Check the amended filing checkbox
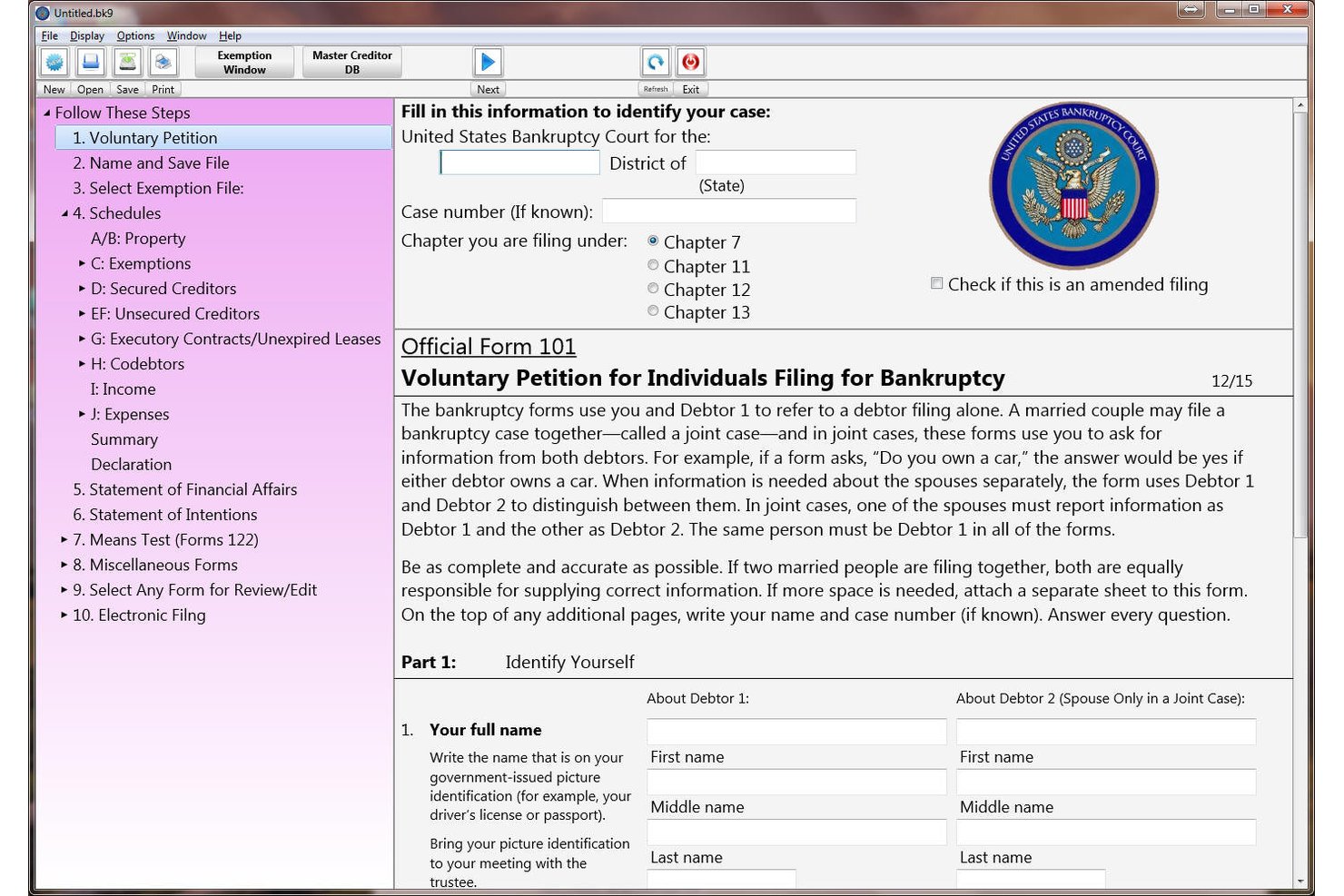The height and width of the screenshot is (896, 1344). point(936,283)
